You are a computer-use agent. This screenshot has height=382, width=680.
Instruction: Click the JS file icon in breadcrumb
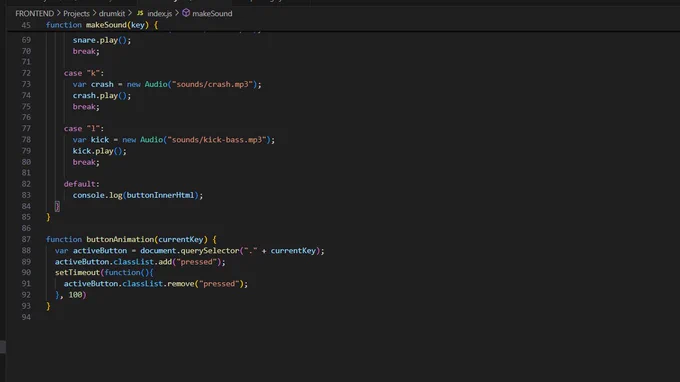(140, 13)
